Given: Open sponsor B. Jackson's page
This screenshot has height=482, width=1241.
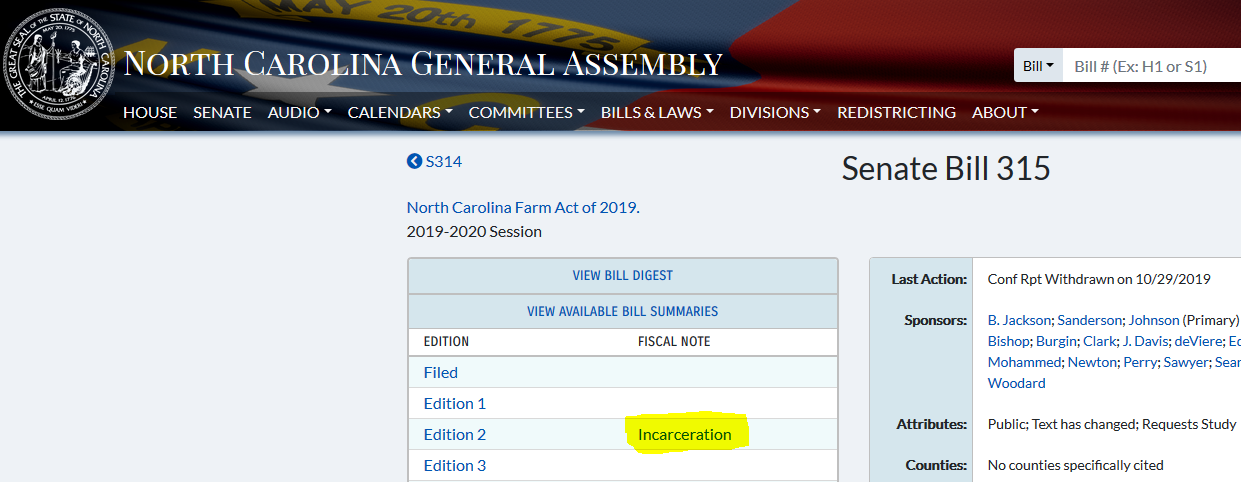Looking at the screenshot, I should pos(1019,320).
